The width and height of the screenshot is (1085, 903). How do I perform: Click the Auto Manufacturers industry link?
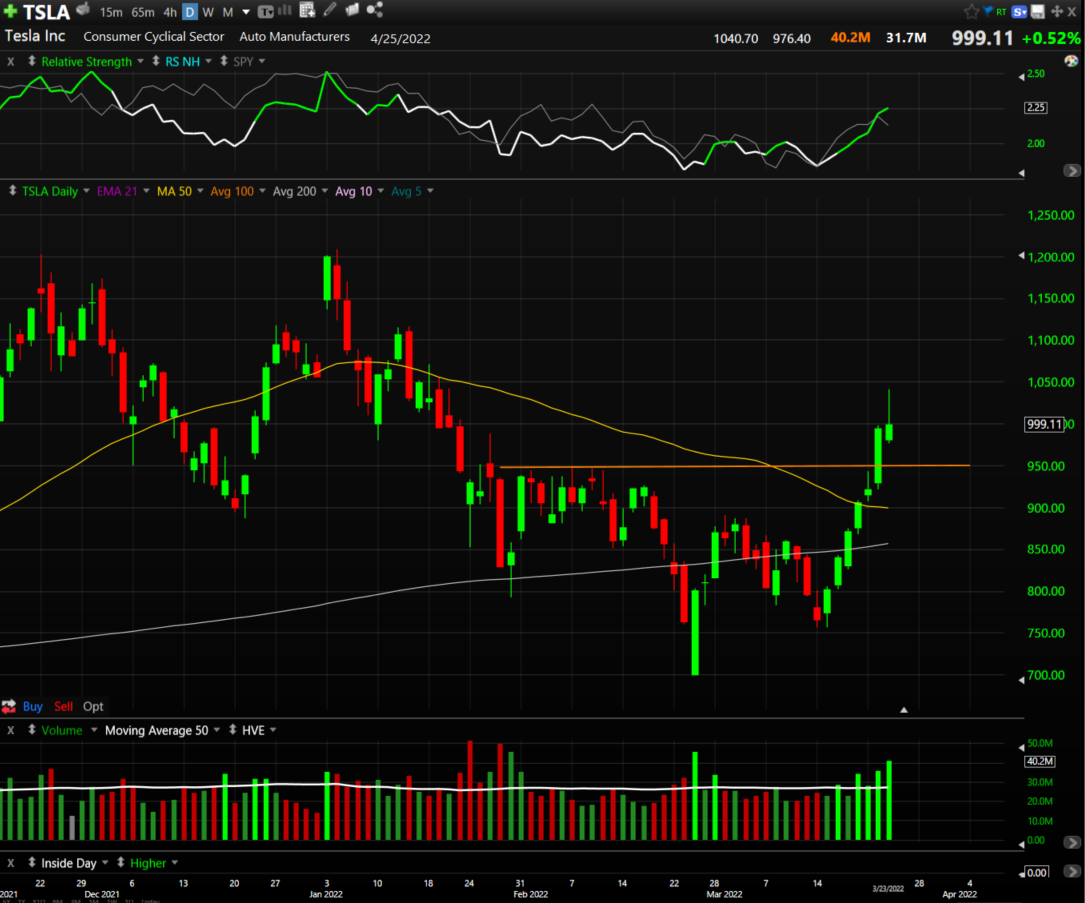click(295, 37)
